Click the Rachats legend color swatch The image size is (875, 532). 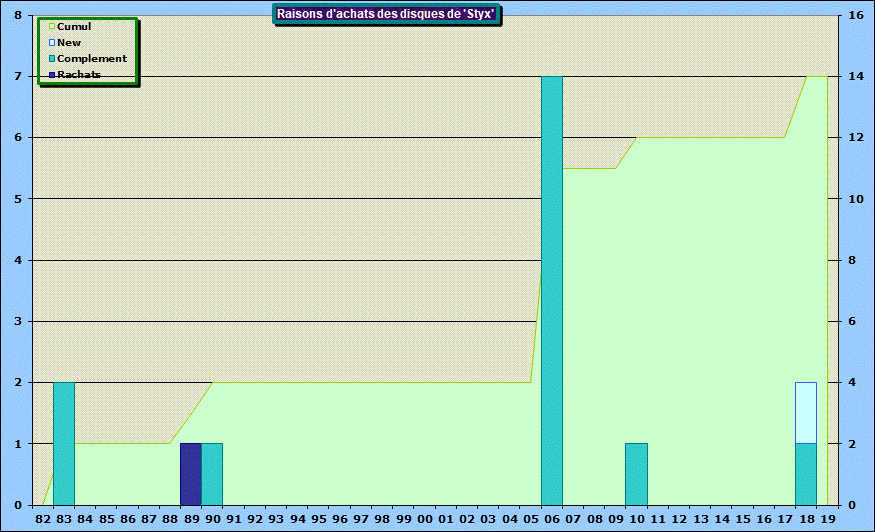[x=52, y=75]
